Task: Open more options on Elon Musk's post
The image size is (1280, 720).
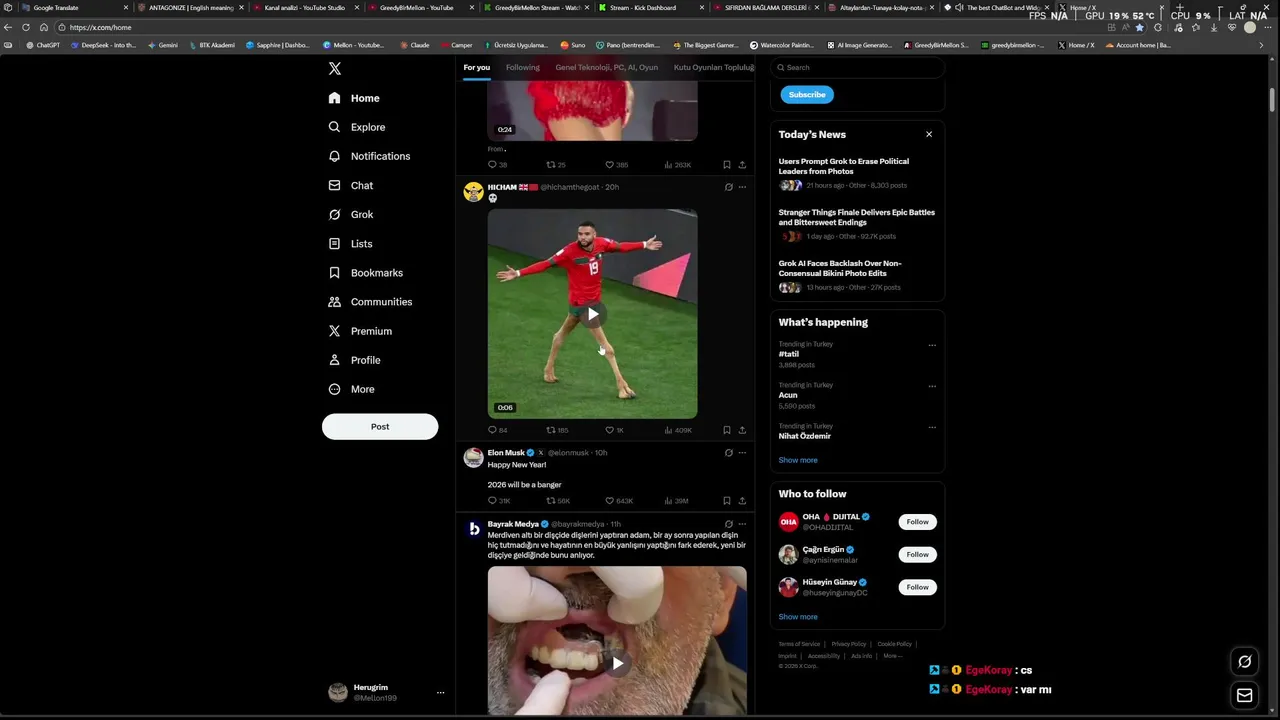Action: [x=742, y=453]
